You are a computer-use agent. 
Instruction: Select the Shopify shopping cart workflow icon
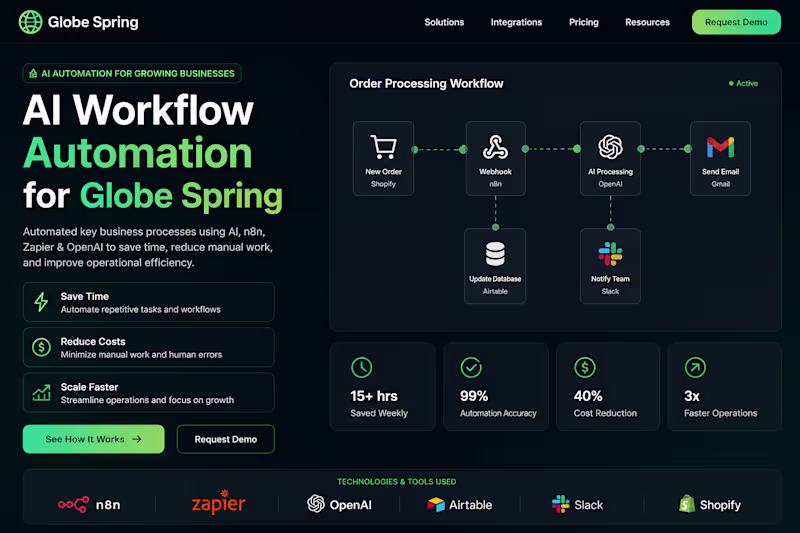pos(383,147)
